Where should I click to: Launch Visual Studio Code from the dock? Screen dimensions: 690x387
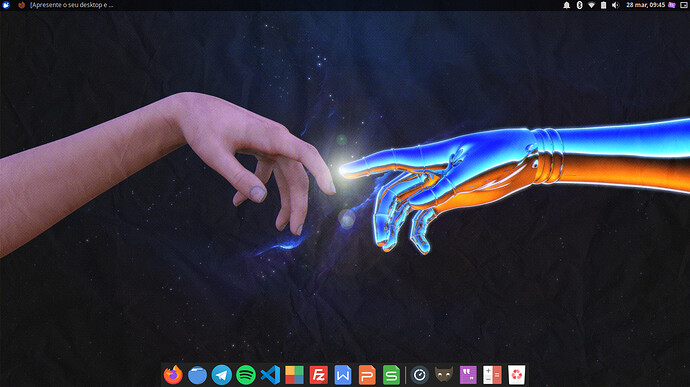click(270, 375)
